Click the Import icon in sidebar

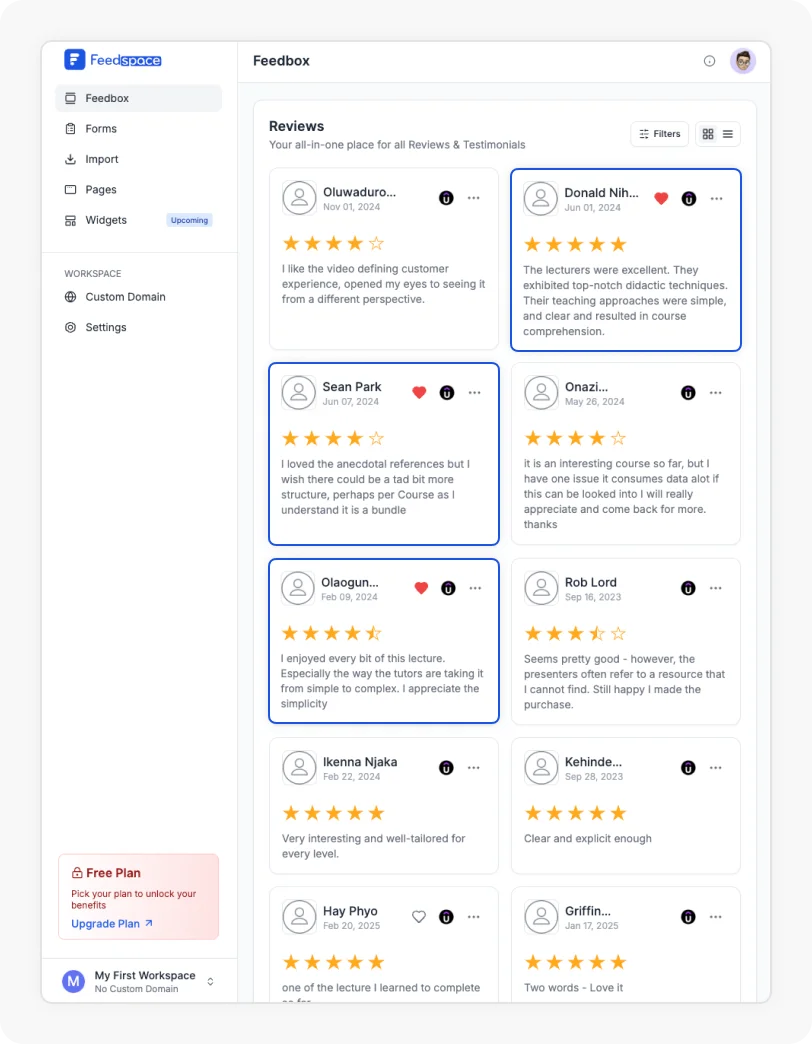click(x=70, y=159)
